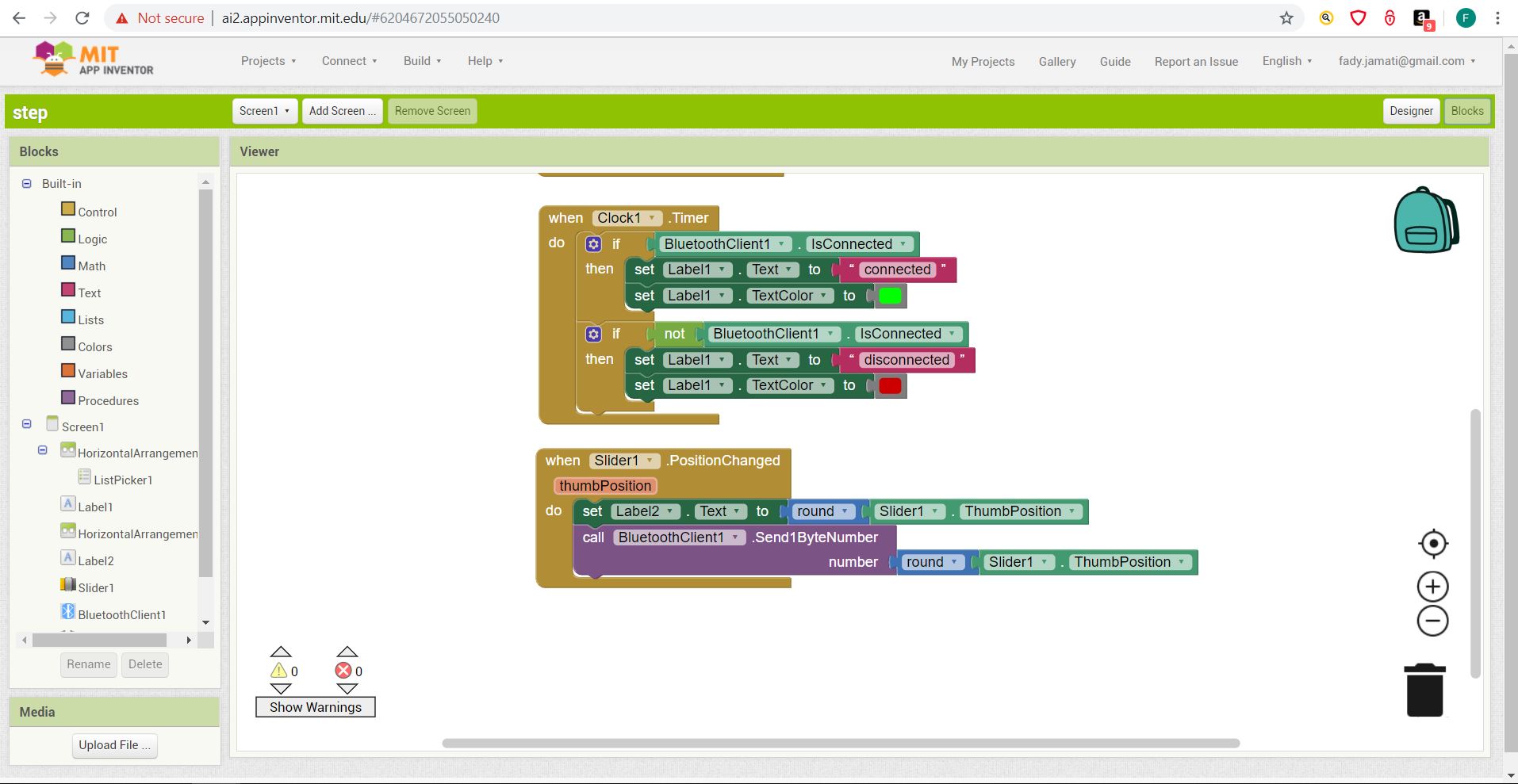Screen dimensions: 1518x784
Task: Select the Procedures blocks drawer icon
Action: click(68, 398)
